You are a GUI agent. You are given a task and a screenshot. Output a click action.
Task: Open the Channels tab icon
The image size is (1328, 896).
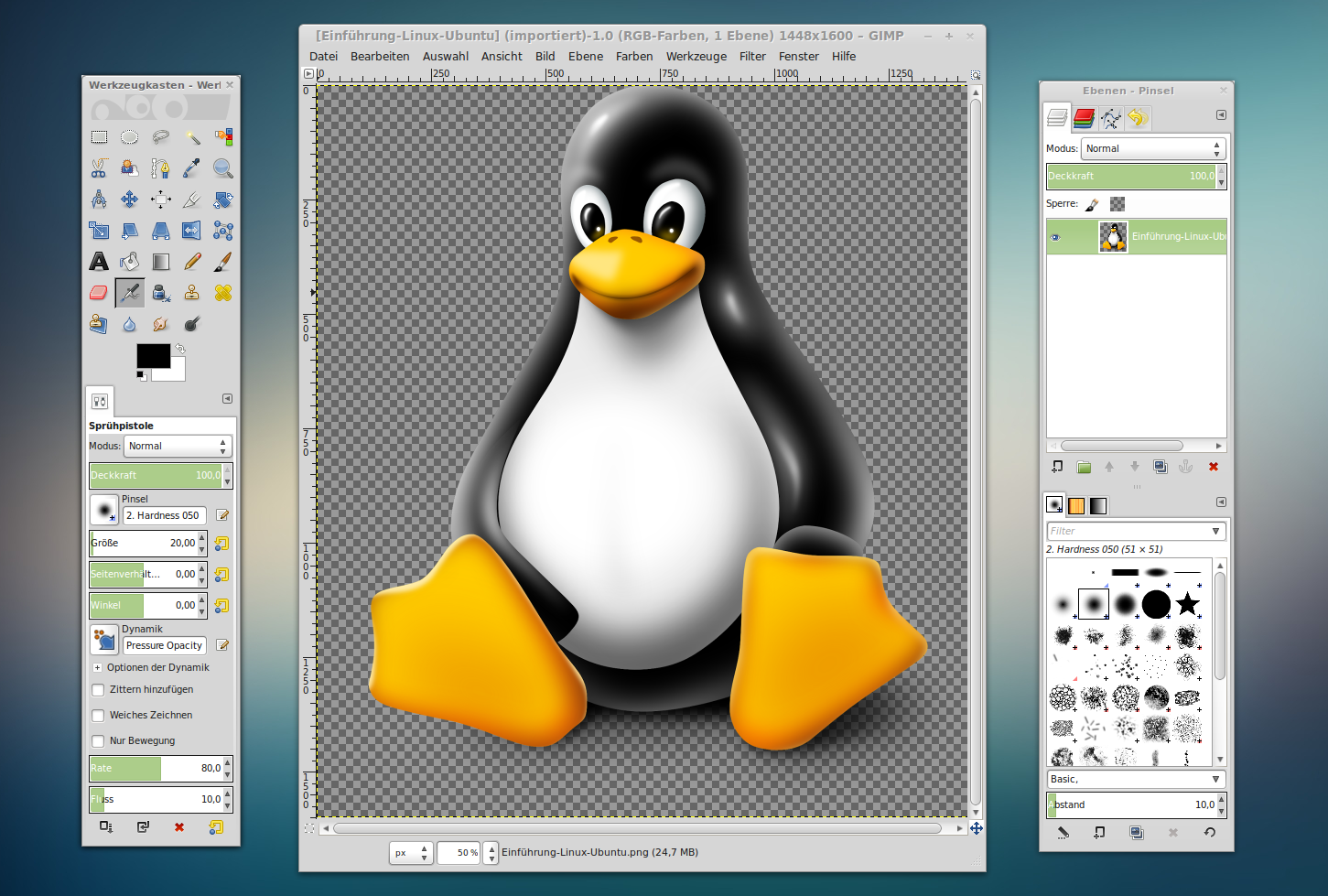point(1084,117)
